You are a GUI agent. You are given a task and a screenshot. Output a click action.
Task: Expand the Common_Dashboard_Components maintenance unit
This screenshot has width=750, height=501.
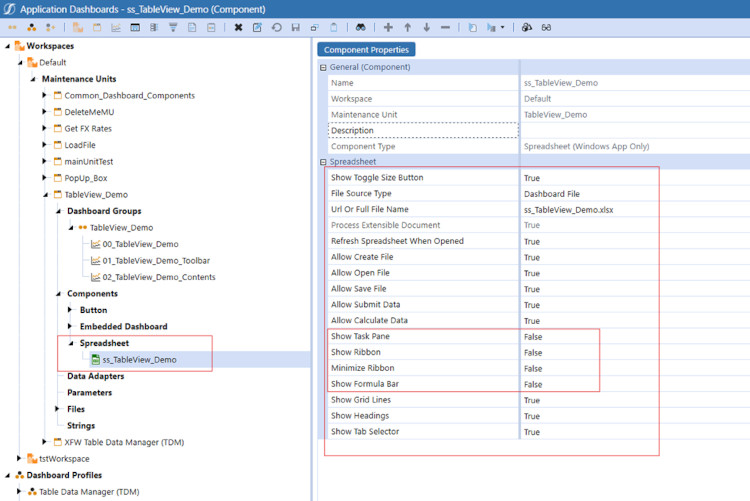point(45,96)
